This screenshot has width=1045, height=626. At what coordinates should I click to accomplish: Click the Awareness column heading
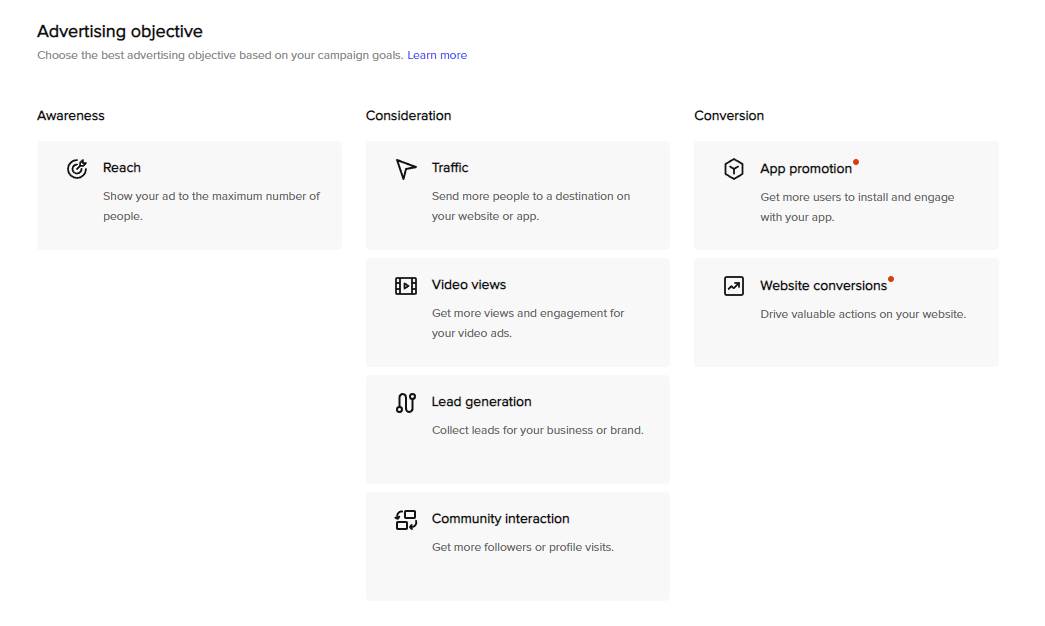tap(71, 115)
